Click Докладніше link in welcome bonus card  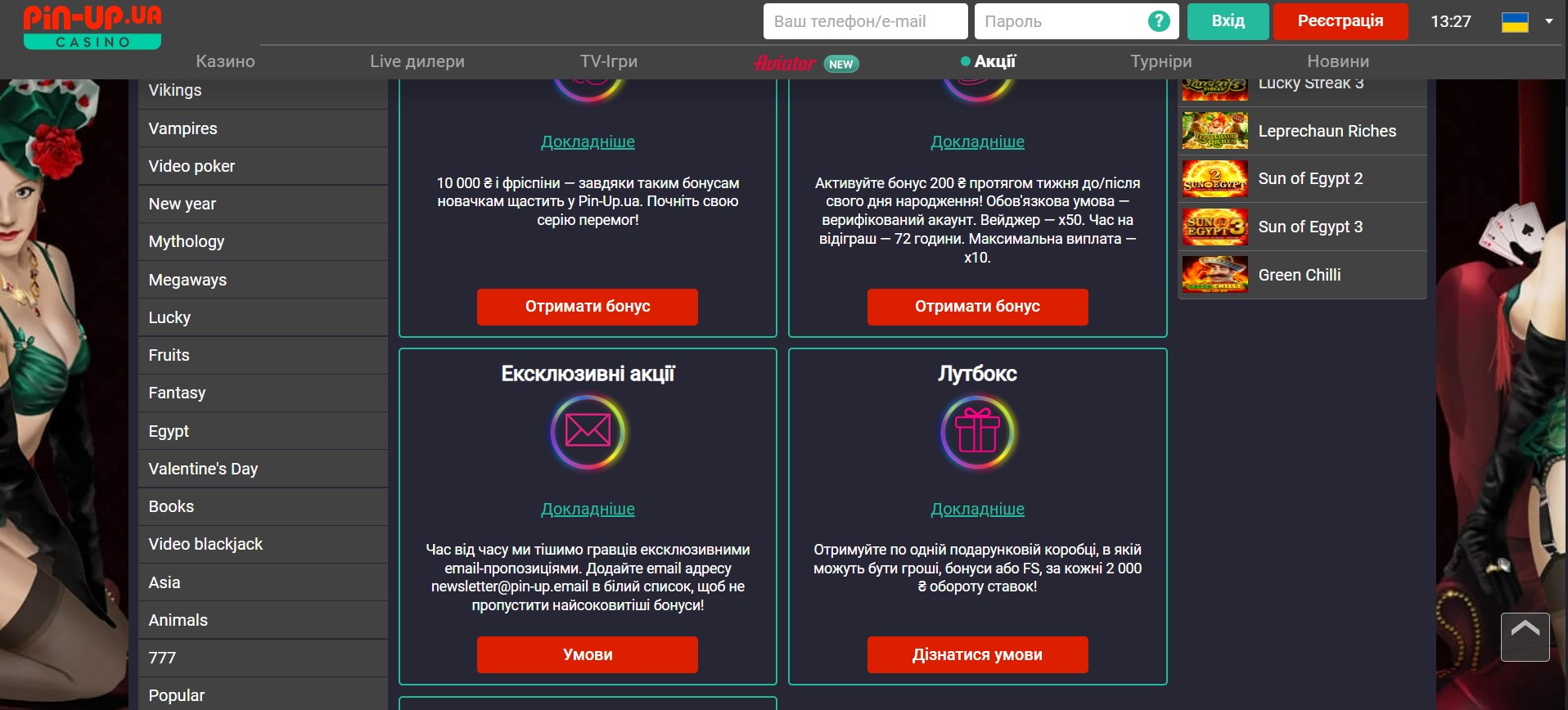588,142
